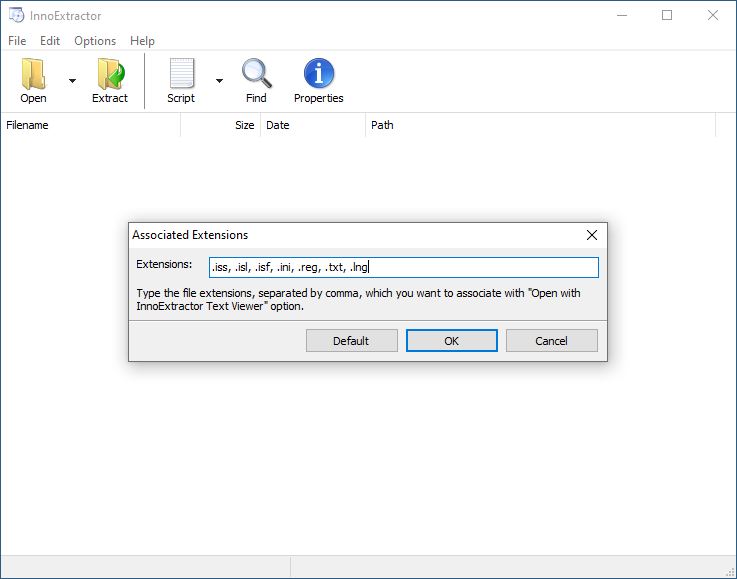Expand the Open button dropdown arrow
This screenshot has height=579, width=737.
72,81
